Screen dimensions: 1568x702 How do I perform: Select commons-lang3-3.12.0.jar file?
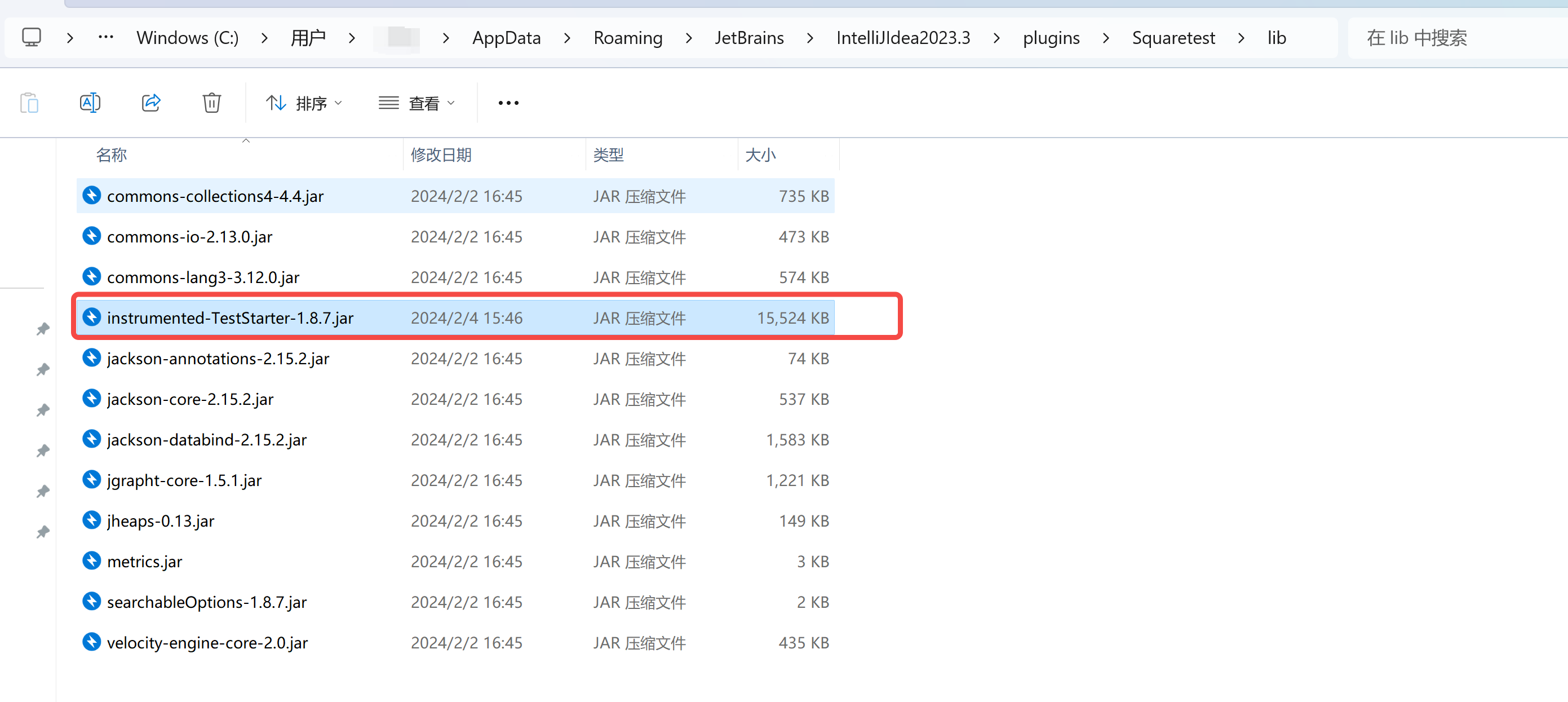[x=455, y=277]
